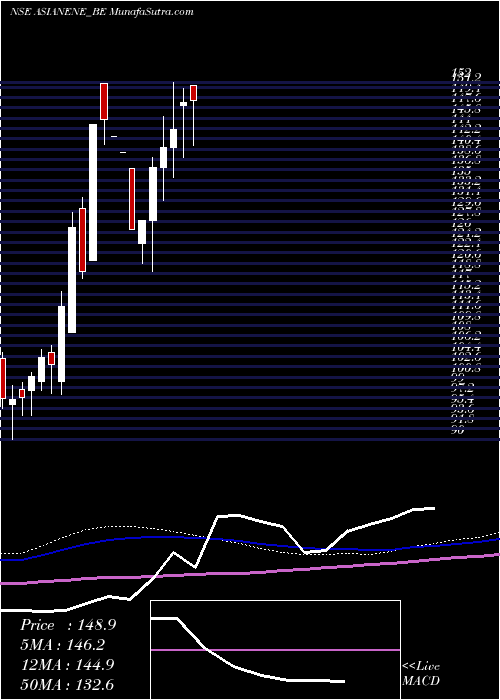Click the '12MA : 144.9' value
This screenshot has width=500, height=700.
[x=67, y=665]
